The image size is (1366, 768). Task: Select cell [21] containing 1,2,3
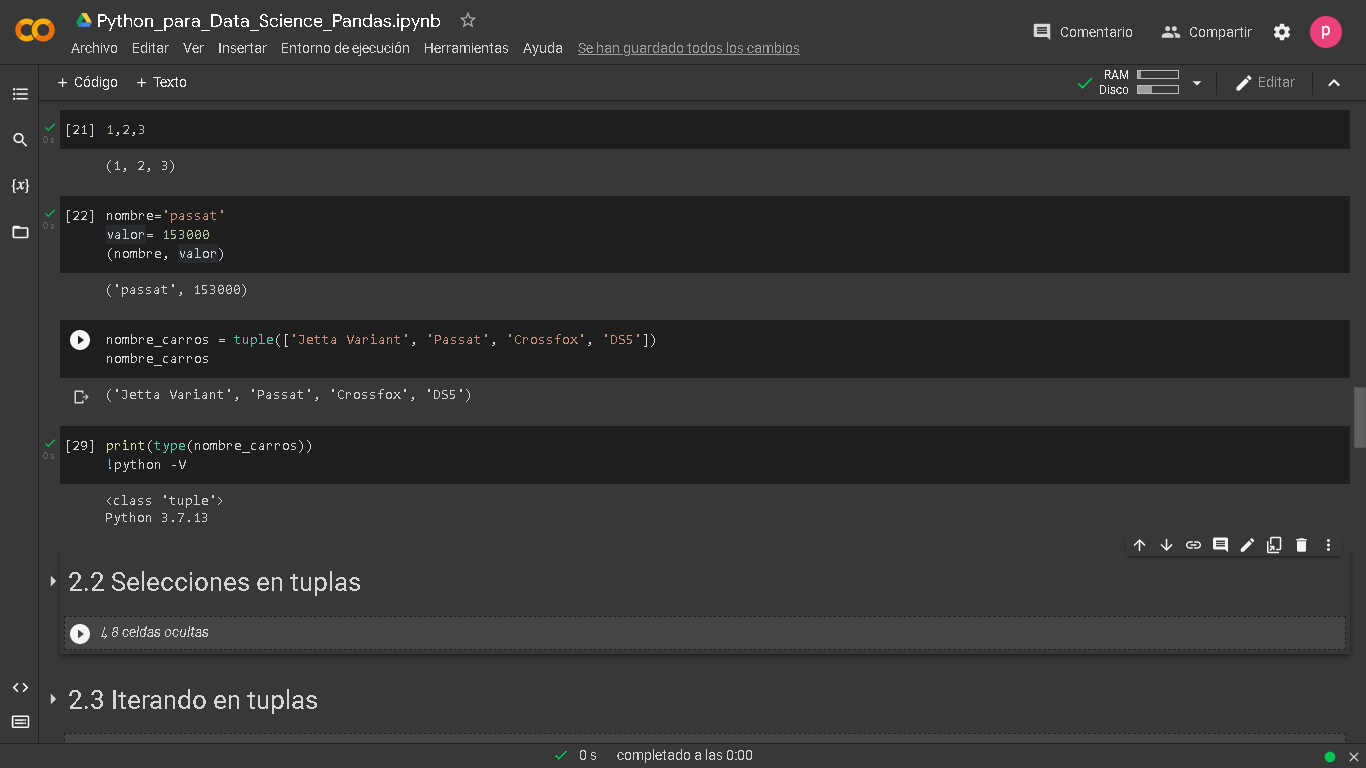pos(705,130)
